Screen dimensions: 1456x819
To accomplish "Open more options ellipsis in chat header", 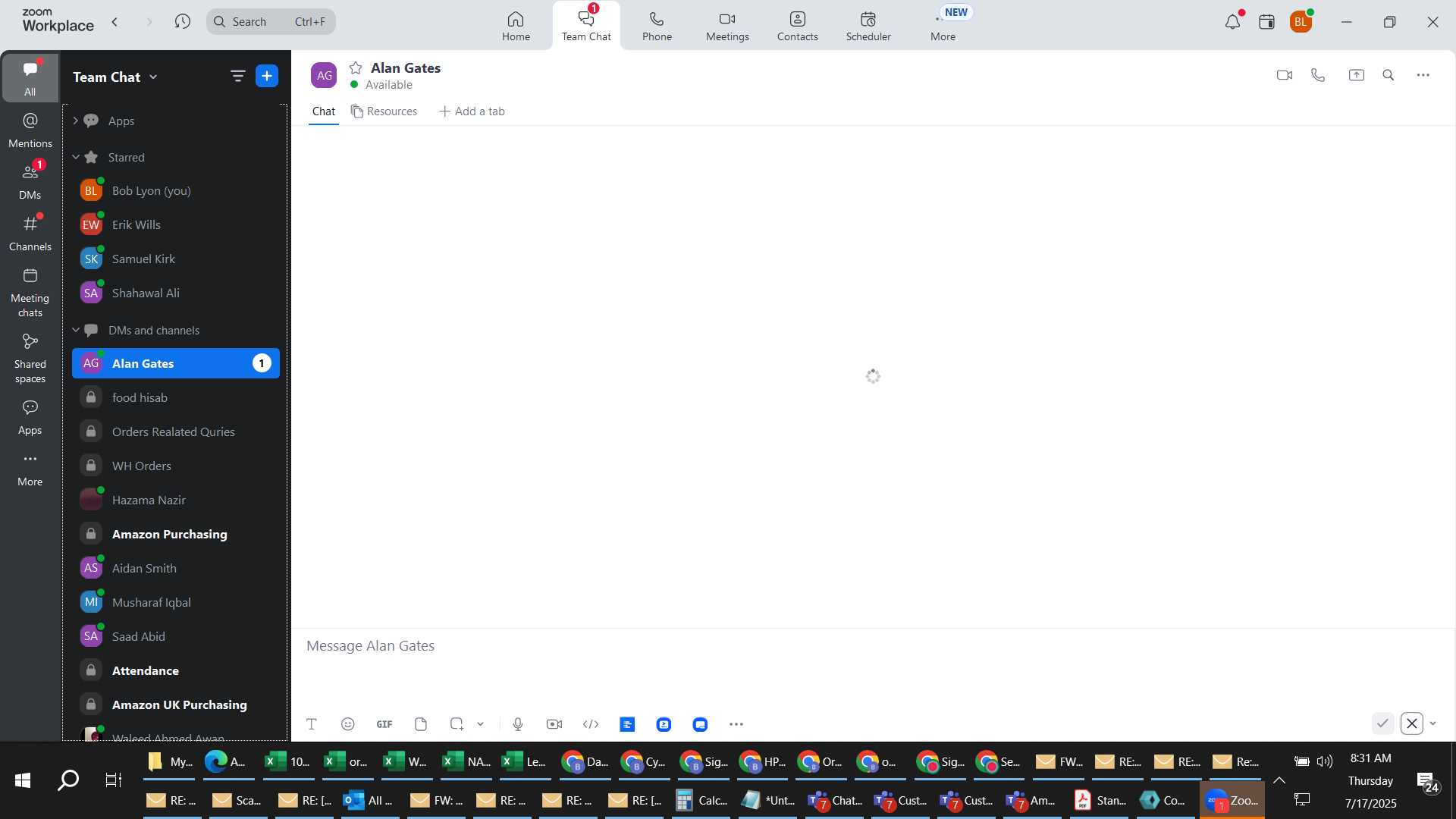I will point(1423,75).
